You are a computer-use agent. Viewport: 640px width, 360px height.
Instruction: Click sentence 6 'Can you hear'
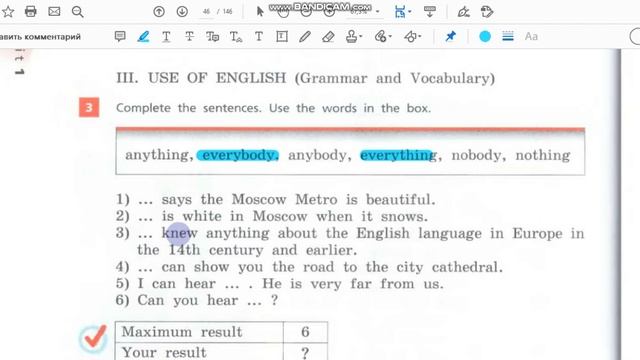pos(197,300)
